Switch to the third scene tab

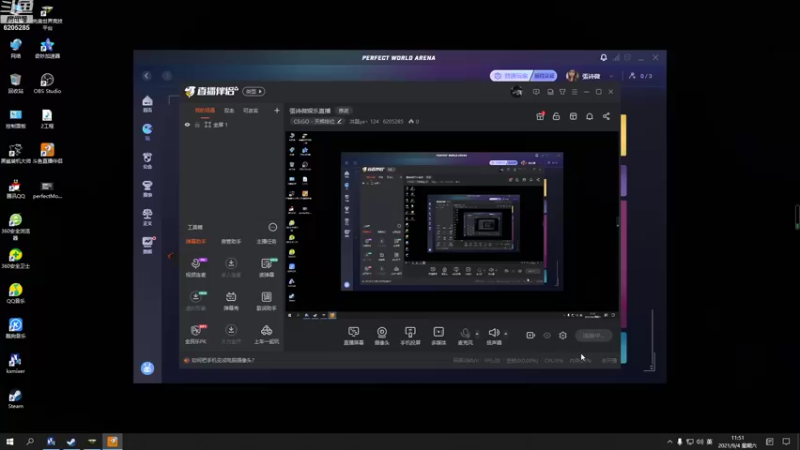(x=251, y=110)
